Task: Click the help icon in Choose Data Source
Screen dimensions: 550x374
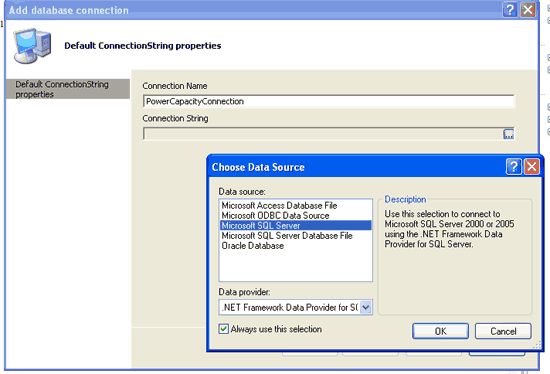Action: (x=514, y=166)
